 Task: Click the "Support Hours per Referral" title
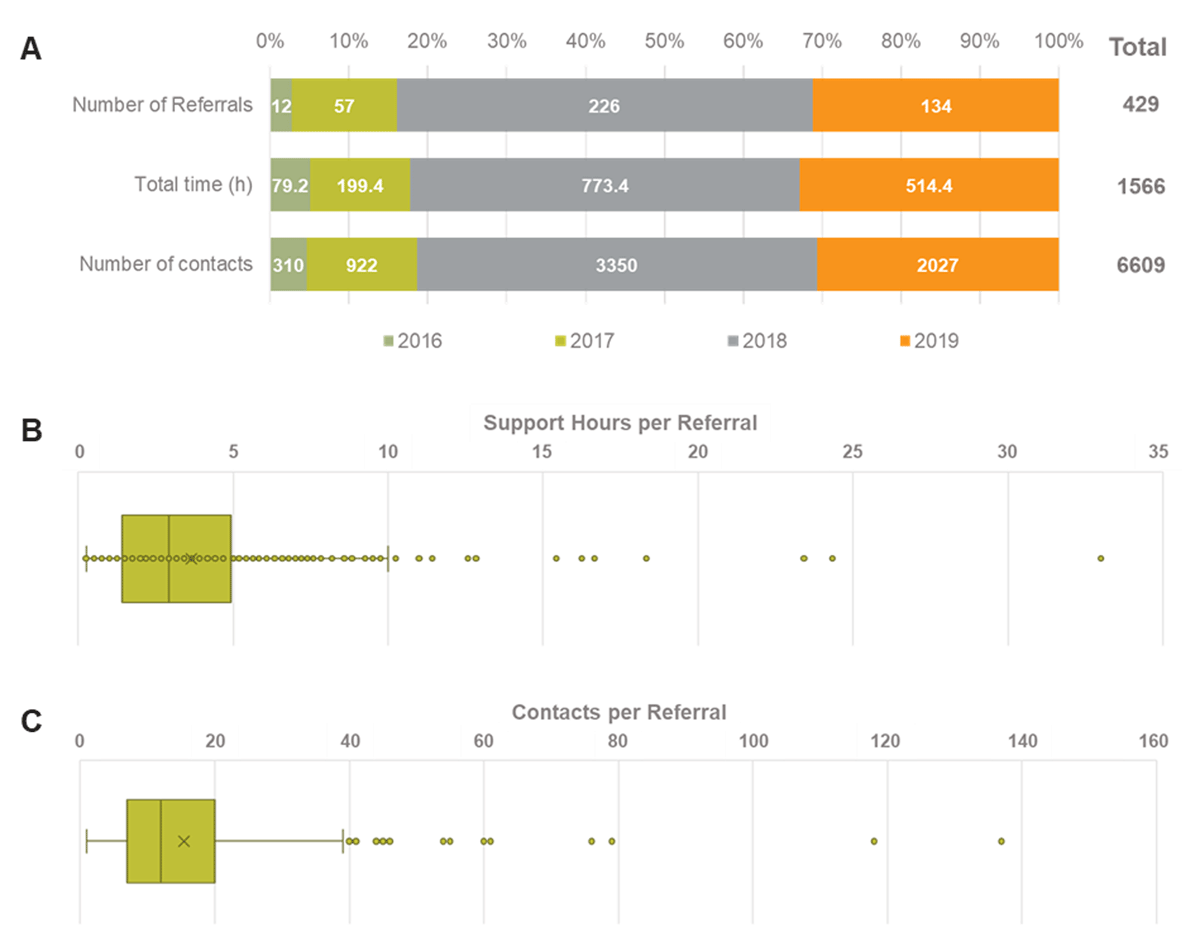620,423
